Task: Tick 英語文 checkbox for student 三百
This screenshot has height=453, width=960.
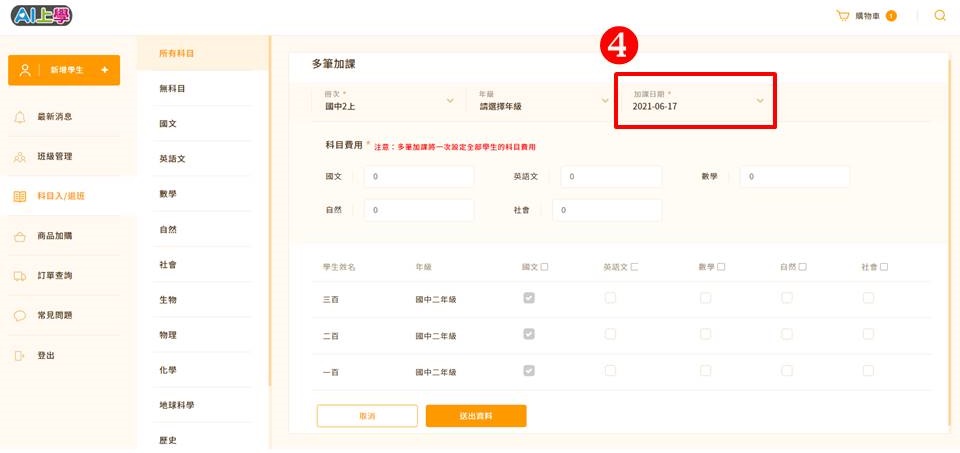Action: click(610, 298)
